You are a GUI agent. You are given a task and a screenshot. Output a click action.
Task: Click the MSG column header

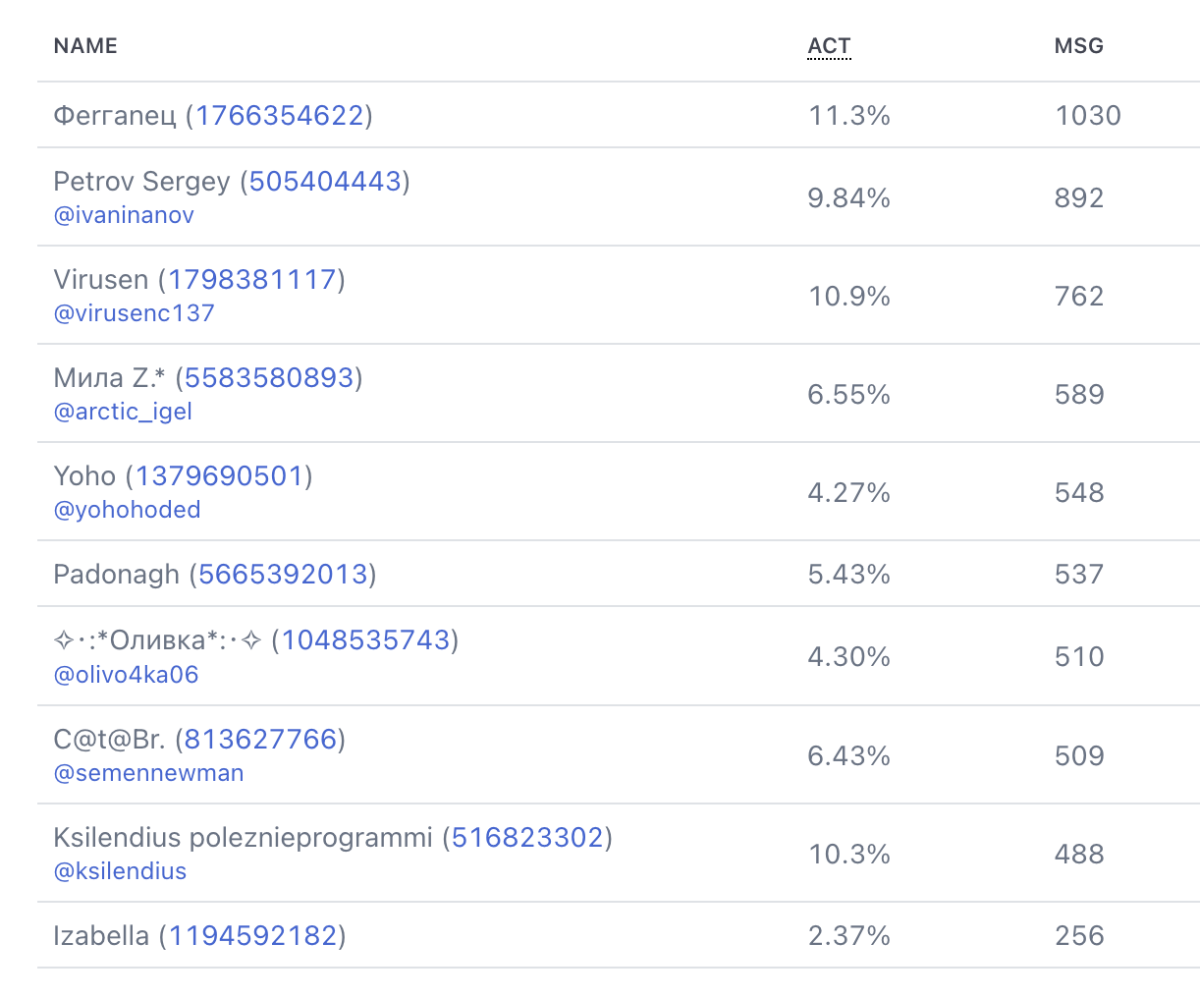click(1078, 46)
